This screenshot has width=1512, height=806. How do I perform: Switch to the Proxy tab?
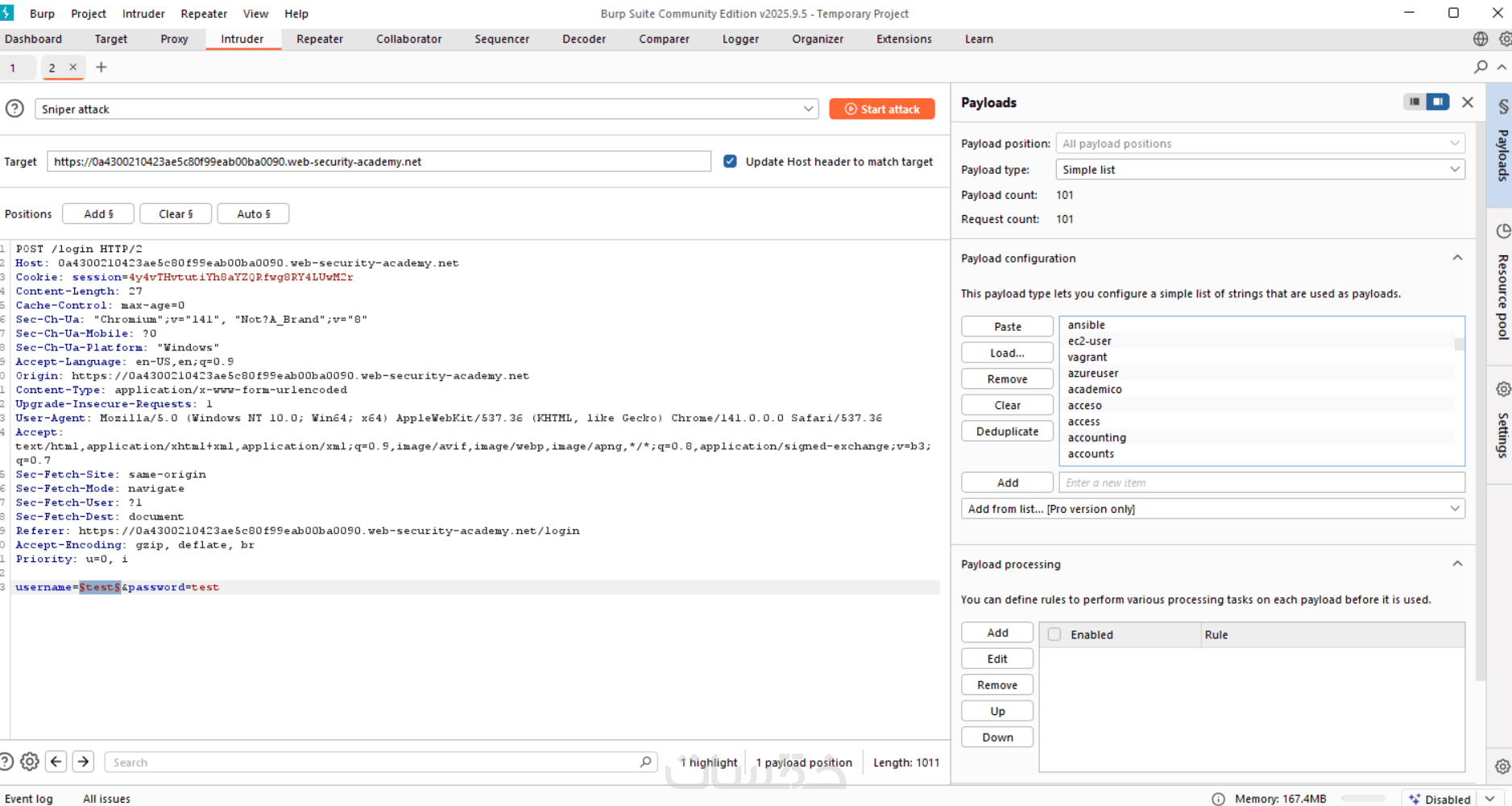[174, 39]
